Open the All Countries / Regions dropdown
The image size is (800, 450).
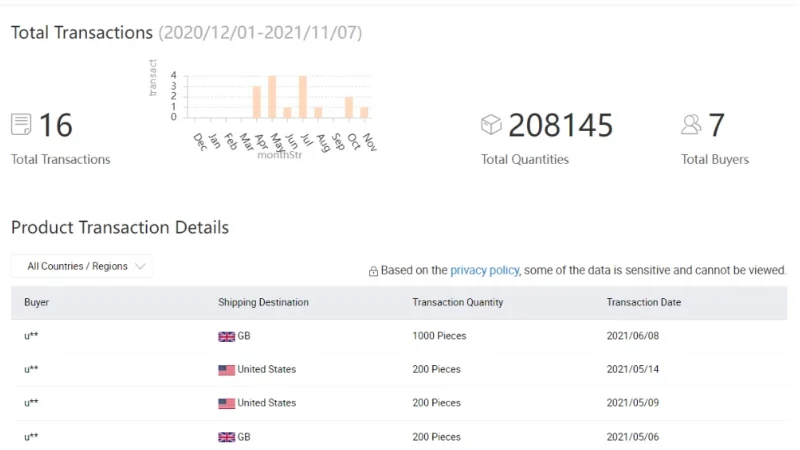click(82, 267)
